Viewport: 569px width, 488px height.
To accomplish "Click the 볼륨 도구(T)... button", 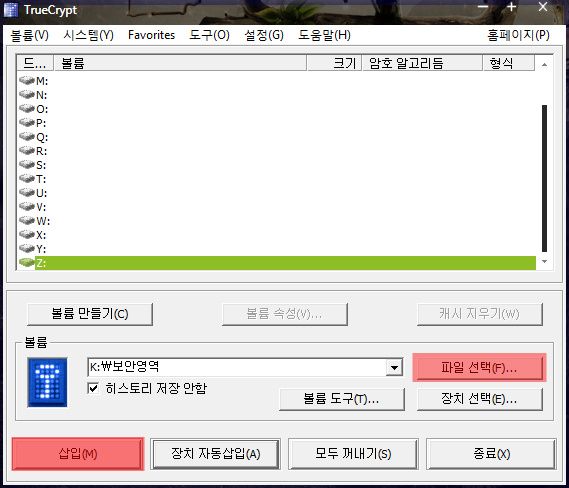I will [x=341, y=399].
